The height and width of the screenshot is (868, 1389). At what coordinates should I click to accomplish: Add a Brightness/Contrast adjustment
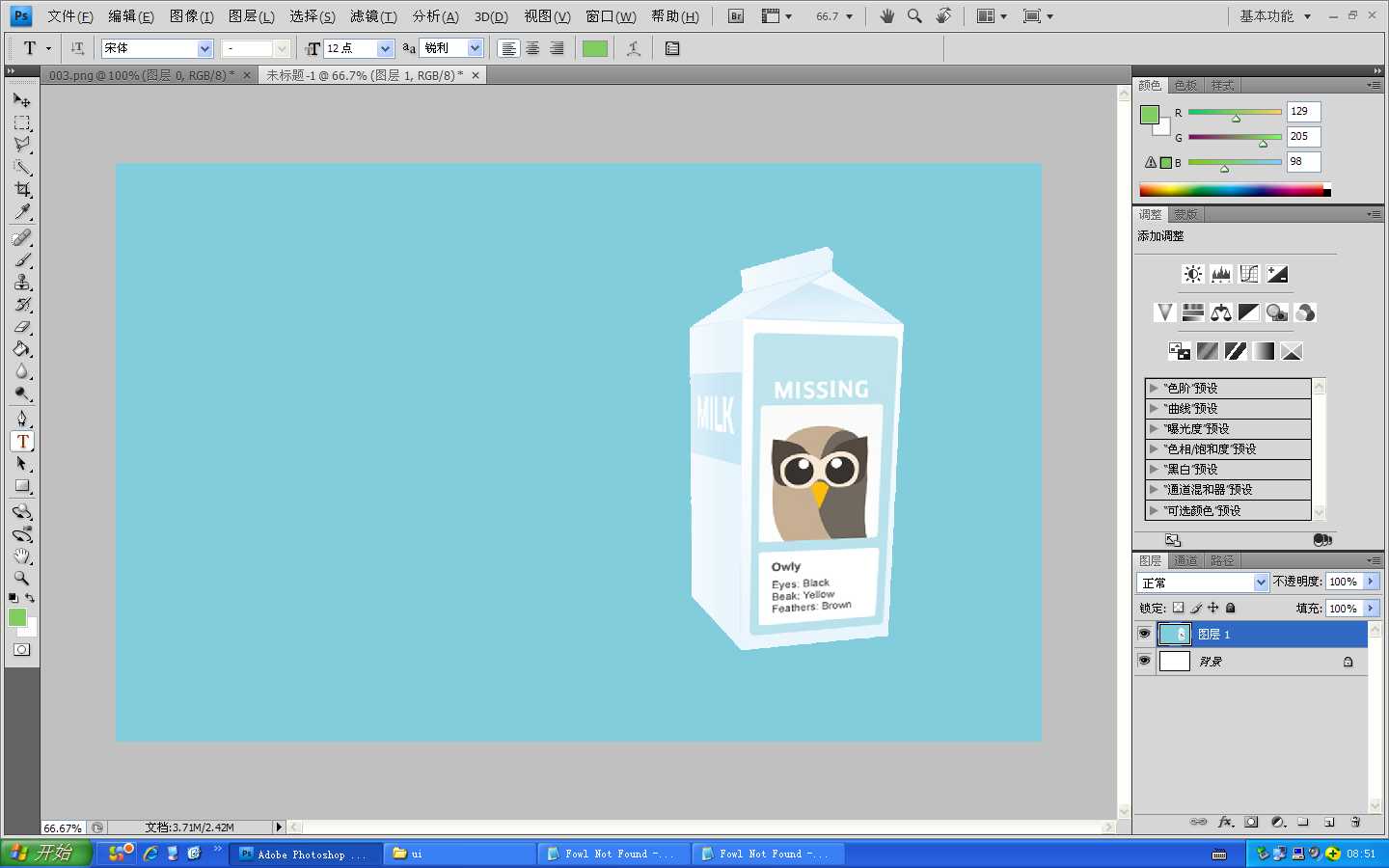[1193, 274]
